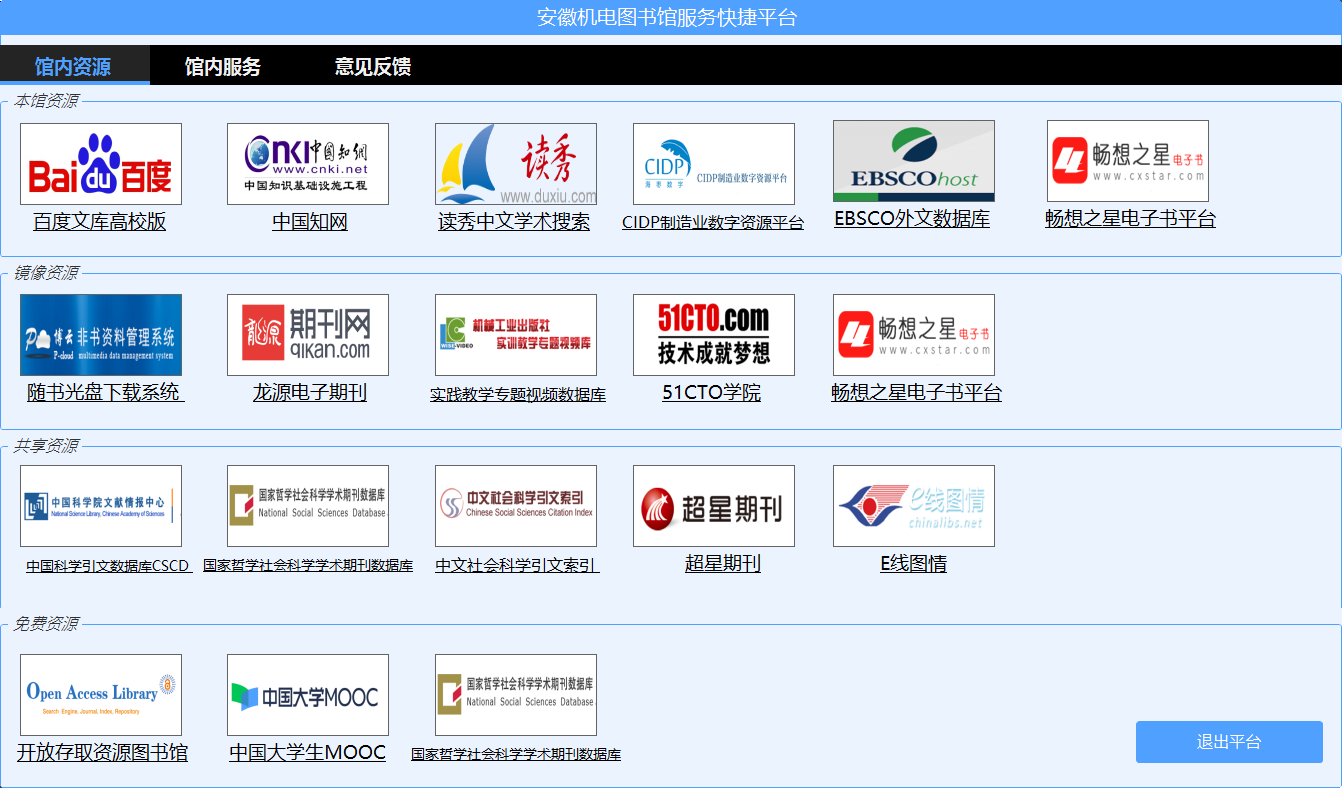
Task: Click the CNKI 中国知网 logo image
Action: coord(308,164)
